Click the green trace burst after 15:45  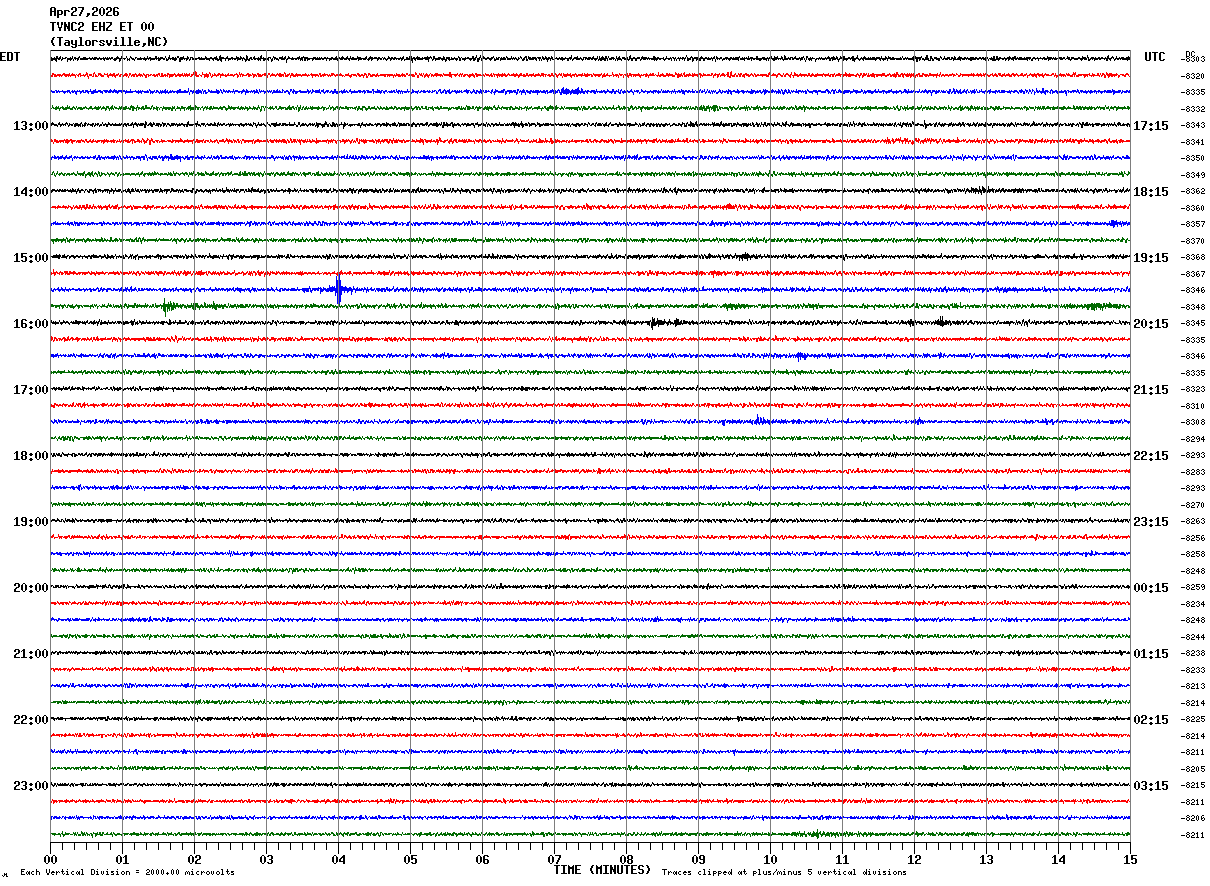tap(168, 306)
